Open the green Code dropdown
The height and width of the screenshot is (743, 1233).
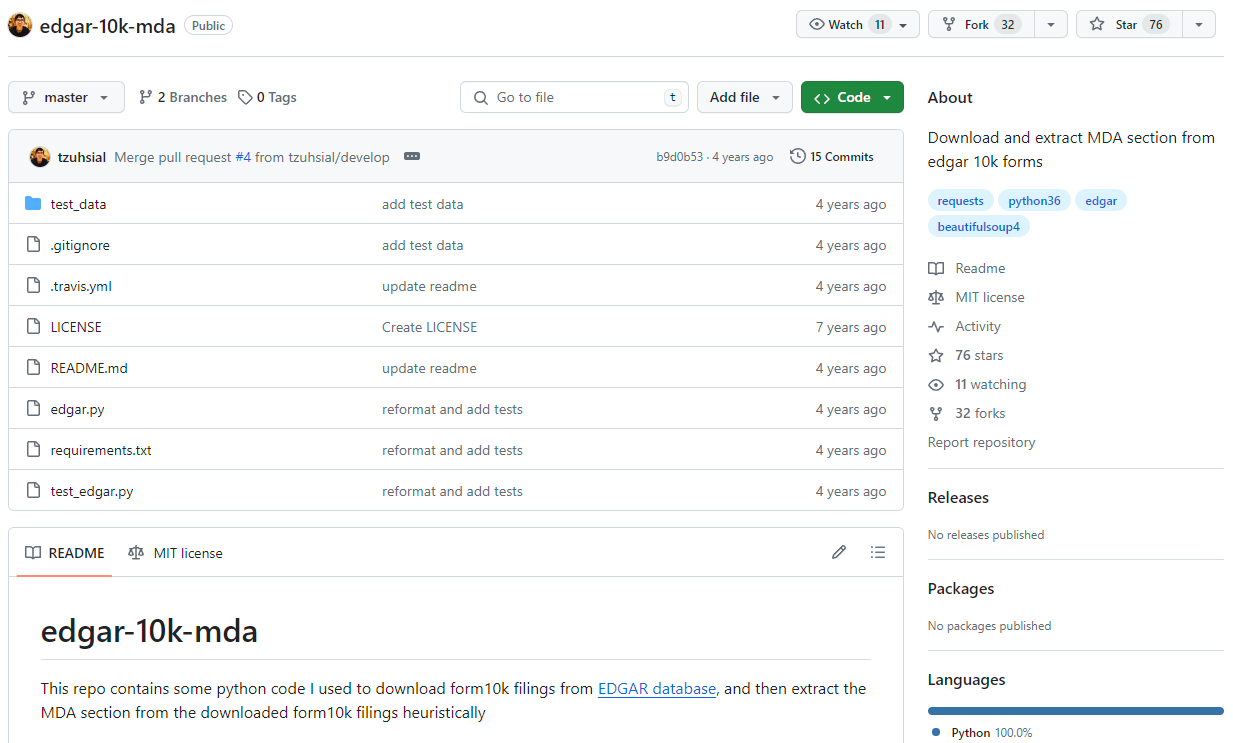852,97
